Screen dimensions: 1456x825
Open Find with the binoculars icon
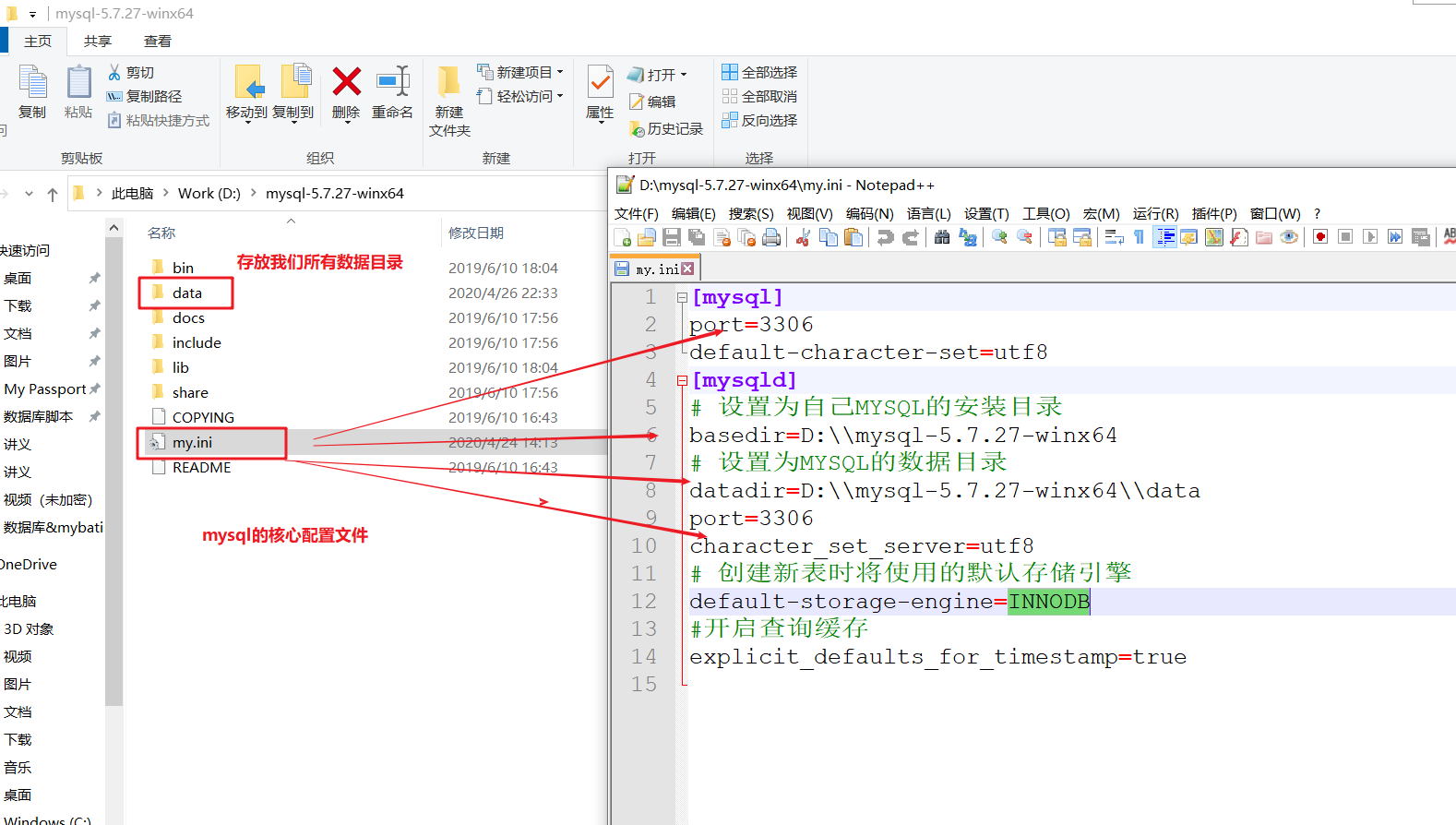[942, 238]
